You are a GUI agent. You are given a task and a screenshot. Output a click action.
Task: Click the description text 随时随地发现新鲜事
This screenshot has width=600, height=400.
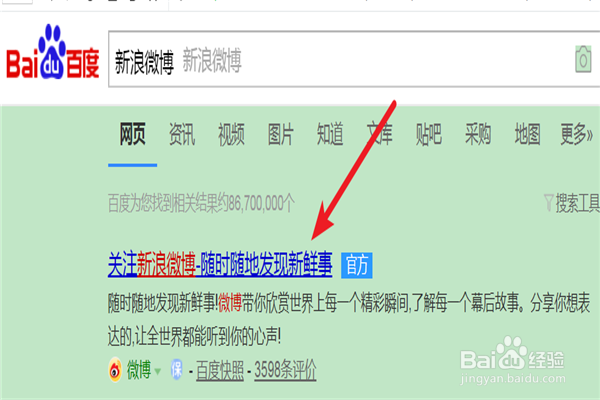162,303
